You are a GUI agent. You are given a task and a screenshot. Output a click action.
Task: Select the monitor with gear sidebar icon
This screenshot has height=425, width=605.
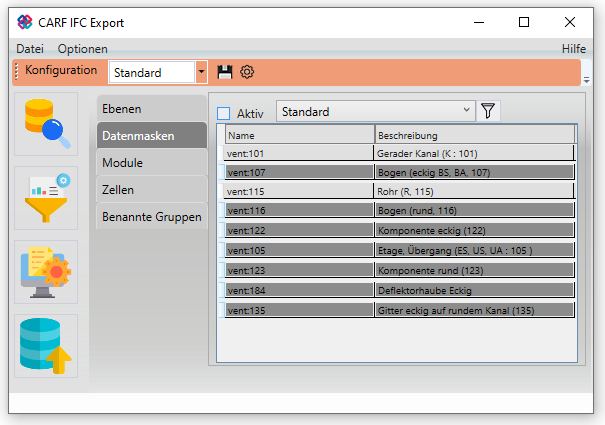pos(46,272)
